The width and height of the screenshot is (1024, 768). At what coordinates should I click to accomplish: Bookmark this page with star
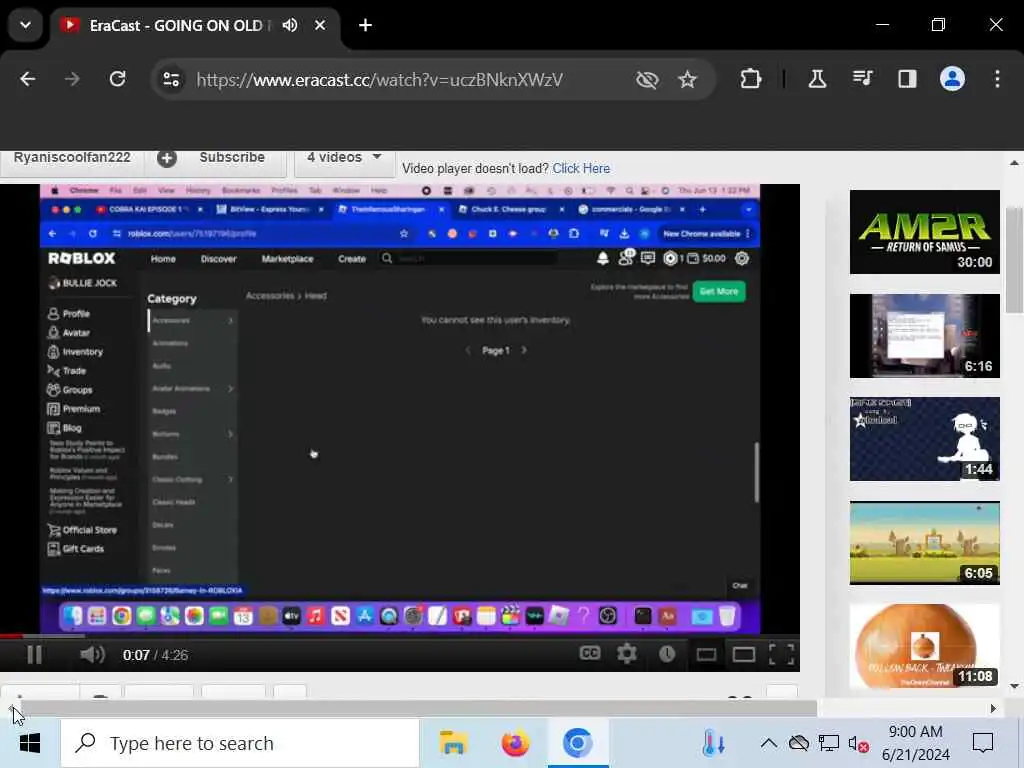pyautogui.click(x=687, y=80)
